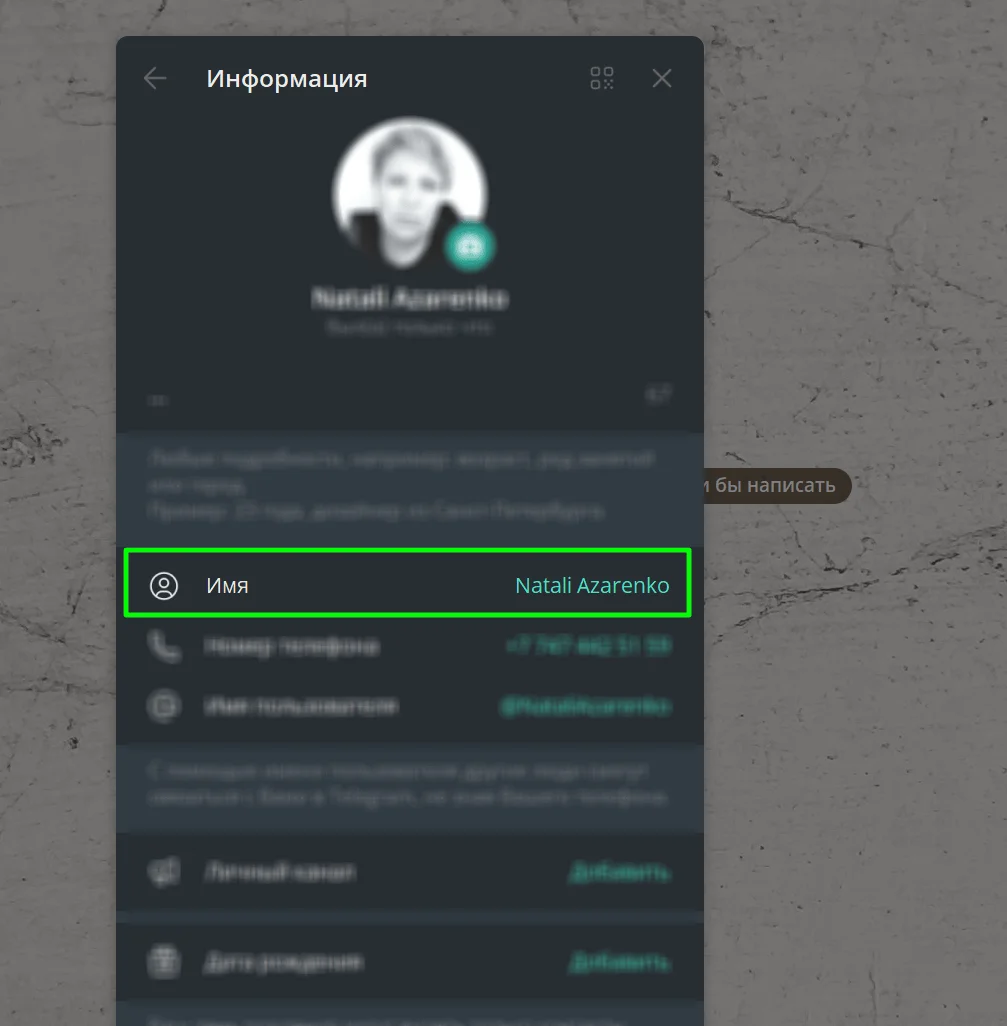Image resolution: width=1007 pixels, height=1026 pixels.
Task: Click the username value link
Action: pos(586,707)
